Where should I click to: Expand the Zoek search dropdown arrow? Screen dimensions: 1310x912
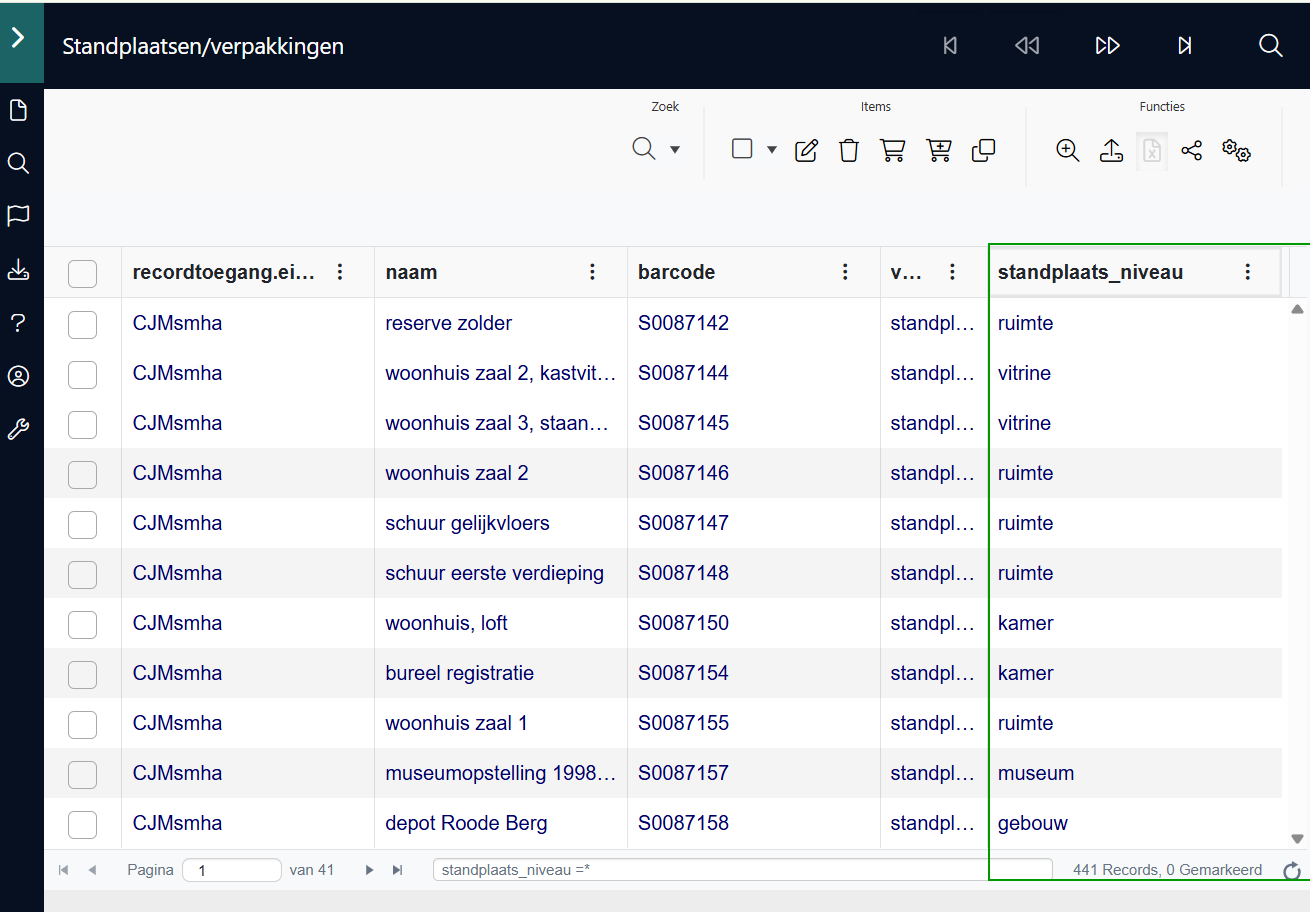(x=675, y=150)
